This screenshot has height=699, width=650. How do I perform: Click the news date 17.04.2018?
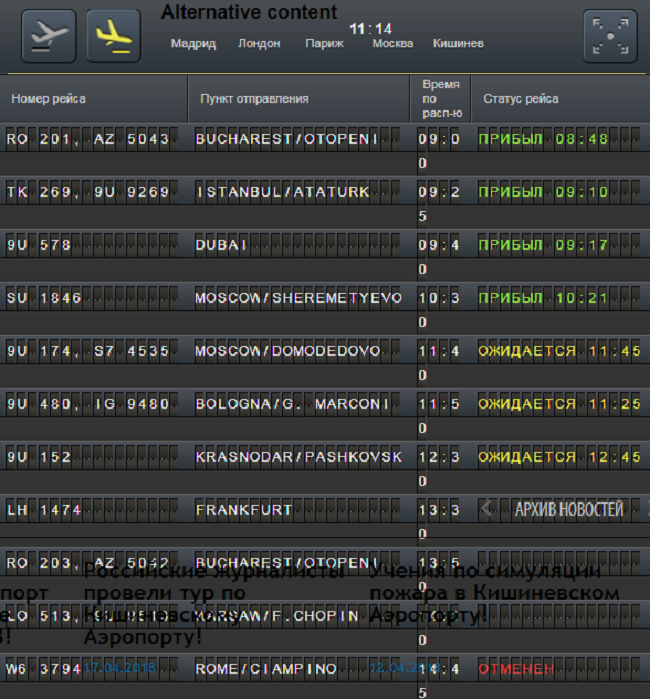[x=120, y=668]
